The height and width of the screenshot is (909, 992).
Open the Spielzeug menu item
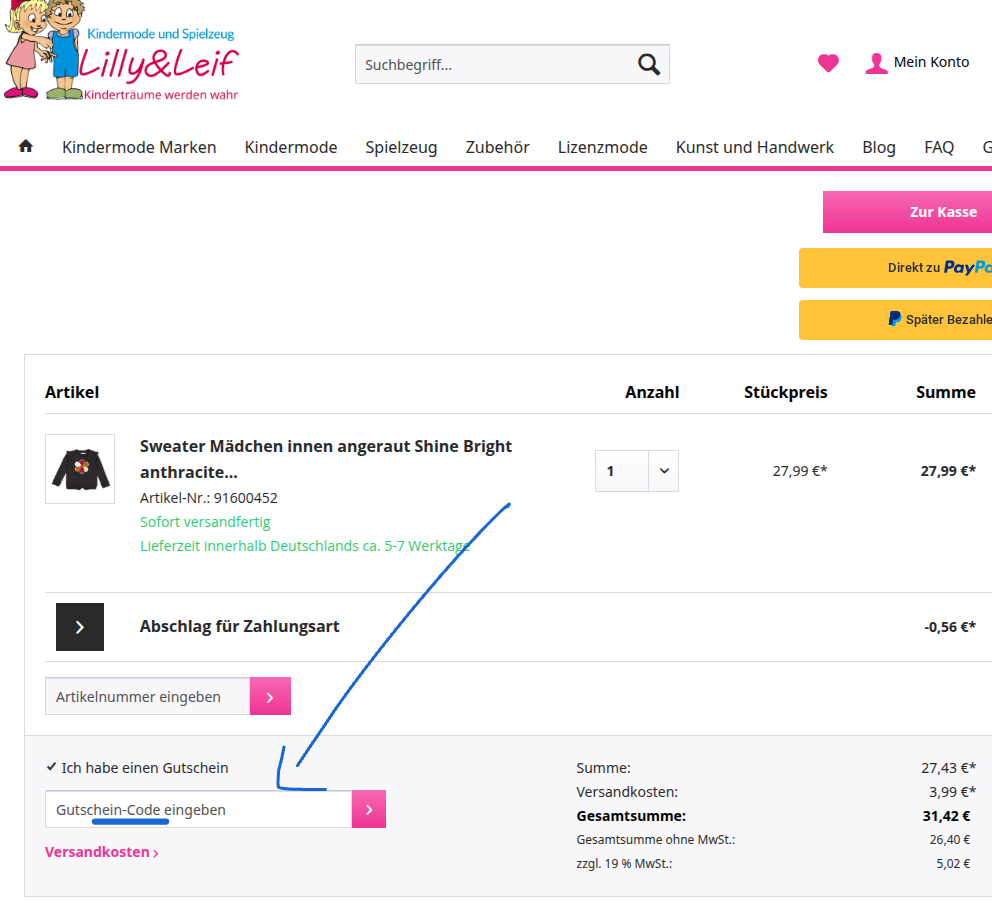401,147
